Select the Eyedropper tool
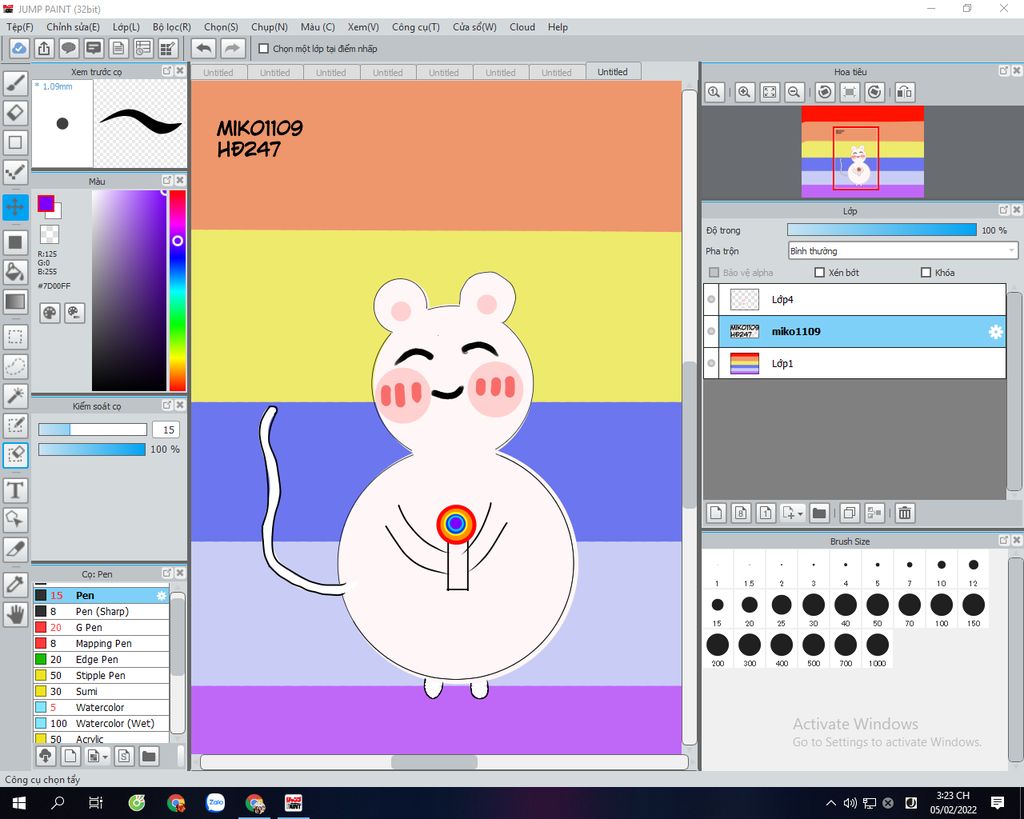This screenshot has width=1024, height=819. tap(15, 584)
